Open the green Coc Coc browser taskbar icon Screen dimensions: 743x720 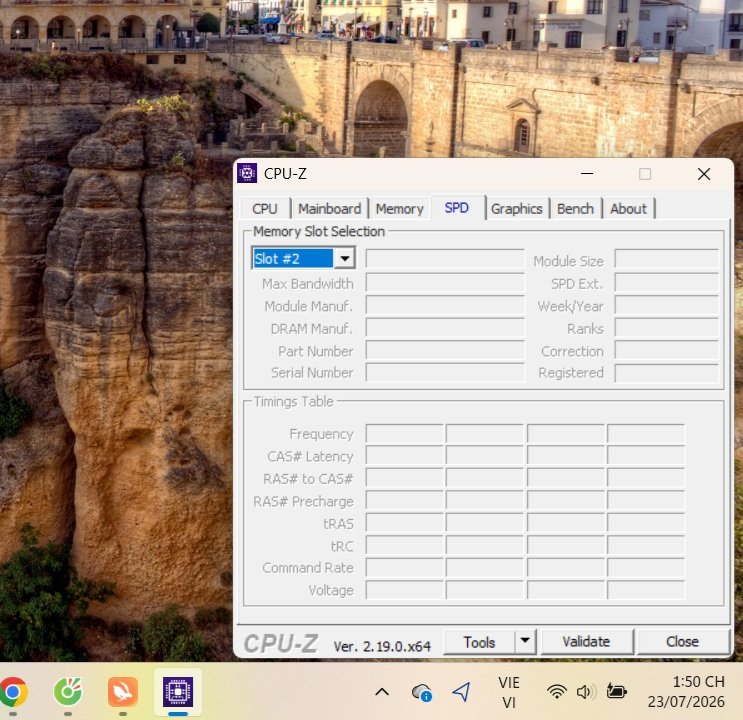pyautogui.click(x=68, y=692)
